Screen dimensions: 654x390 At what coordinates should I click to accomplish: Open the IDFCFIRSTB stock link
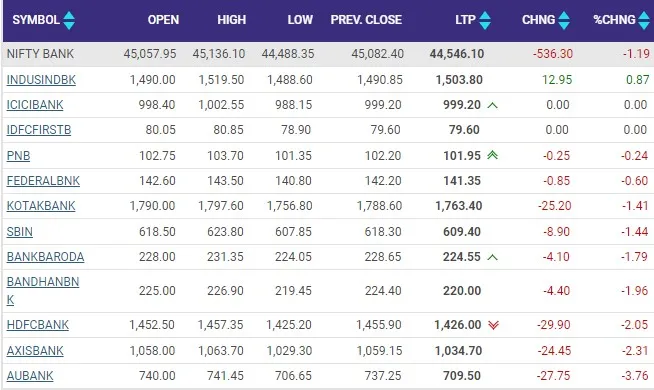[x=39, y=130]
